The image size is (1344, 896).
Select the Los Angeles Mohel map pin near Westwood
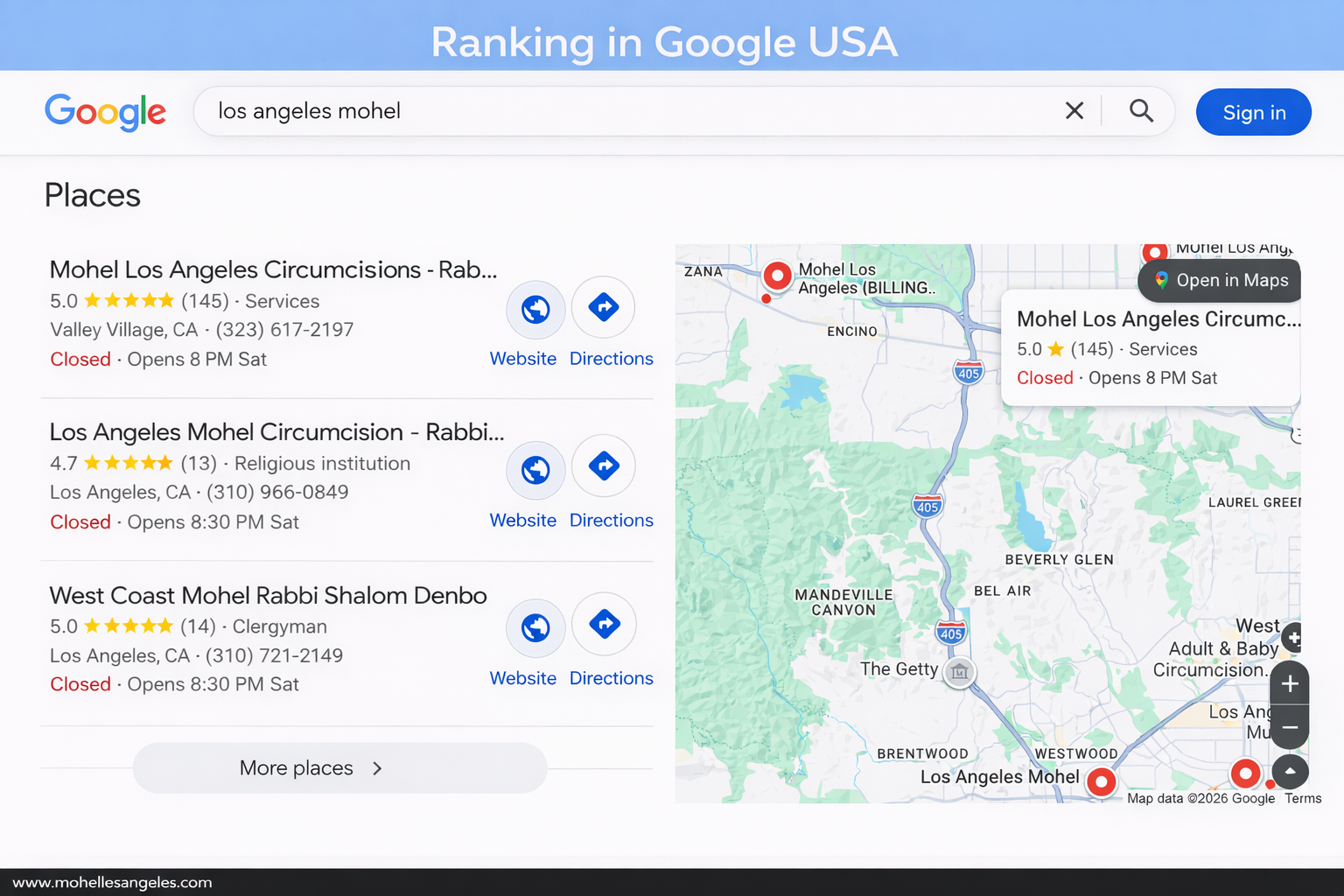click(x=1101, y=780)
